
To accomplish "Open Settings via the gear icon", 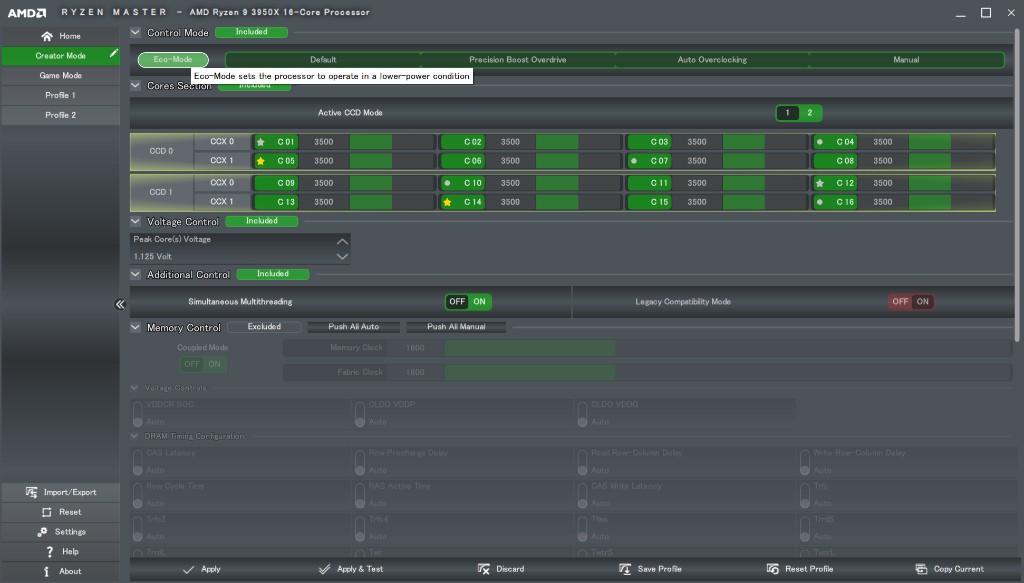I will pos(43,532).
